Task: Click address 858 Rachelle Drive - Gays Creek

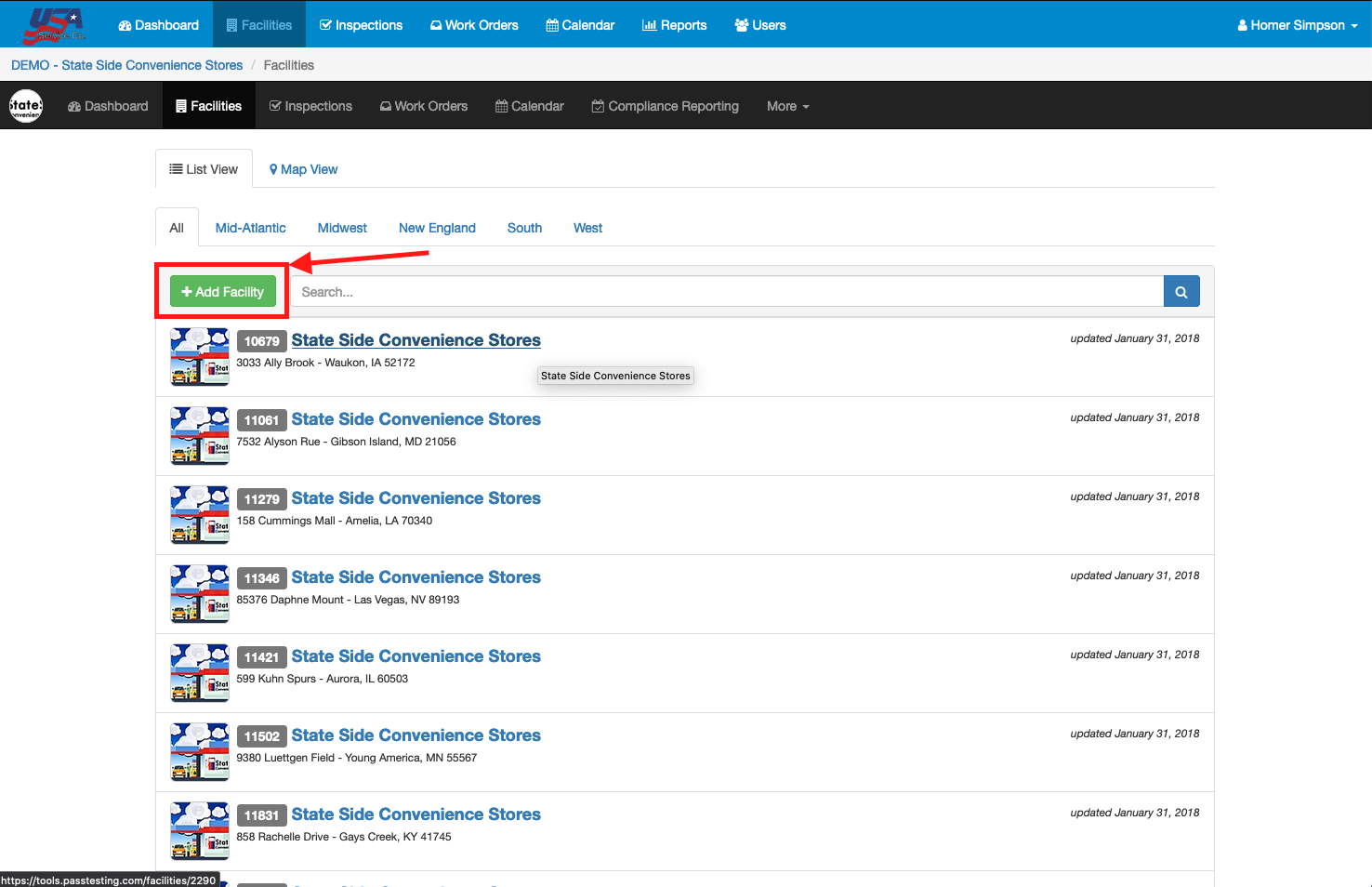Action: [344, 837]
